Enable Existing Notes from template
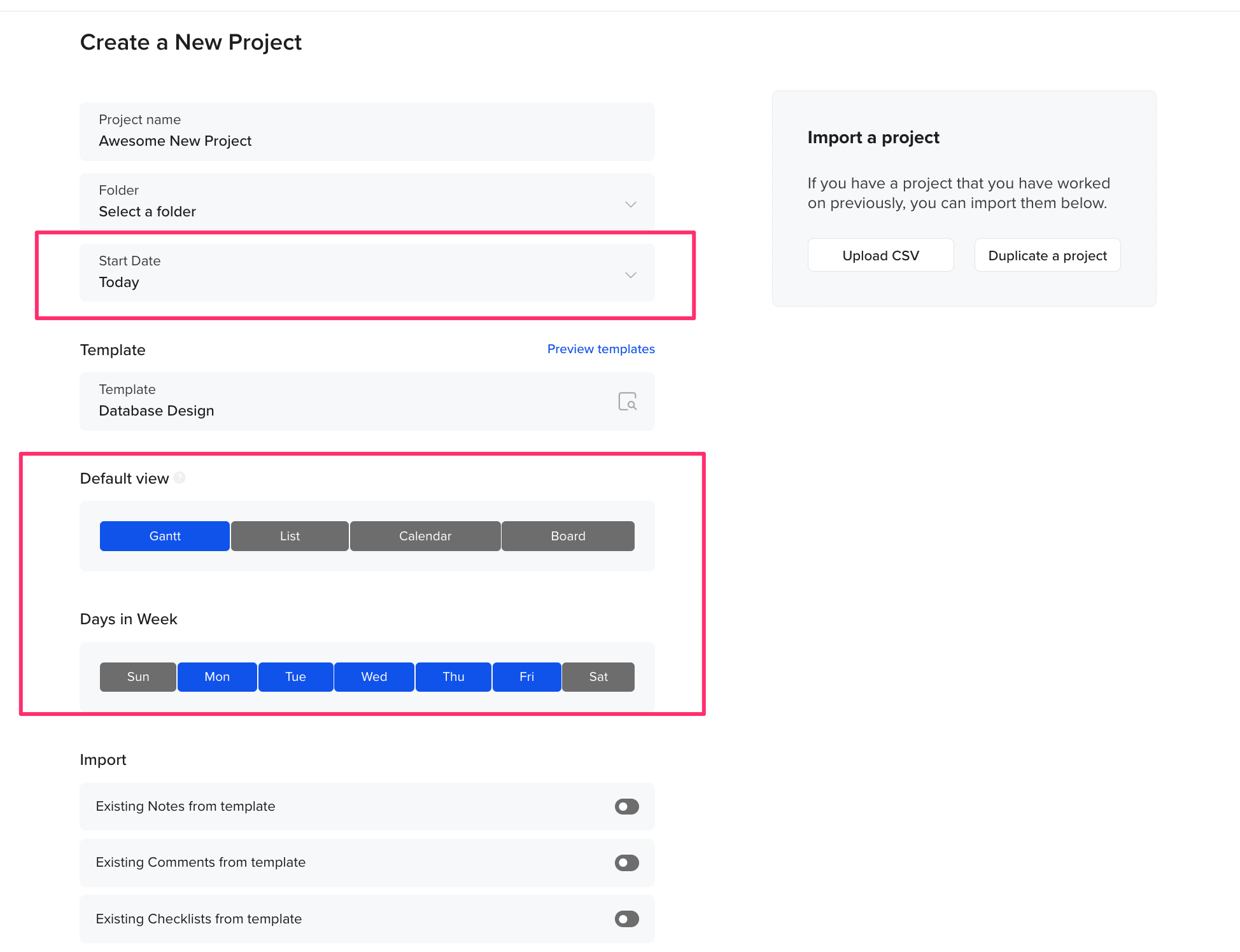The width and height of the screenshot is (1240, 952). pyautogui.click(x=626, y=806)
